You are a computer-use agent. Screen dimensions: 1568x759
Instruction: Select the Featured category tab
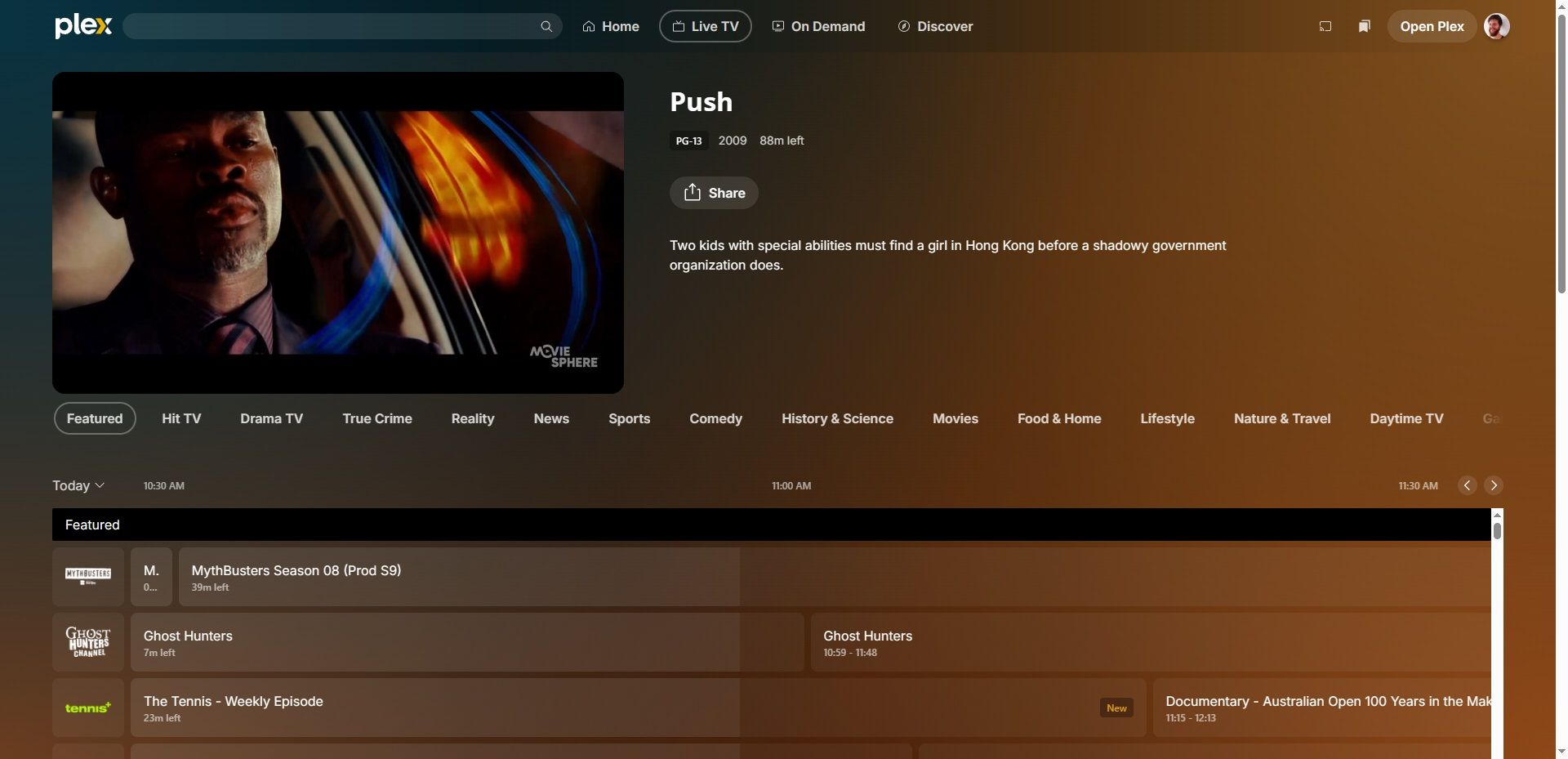point(95,418)
